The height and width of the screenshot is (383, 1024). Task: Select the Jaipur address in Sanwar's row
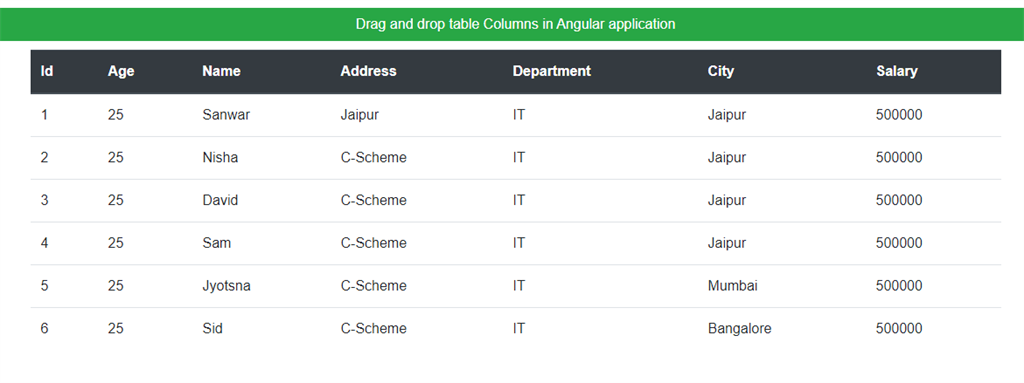360,115
